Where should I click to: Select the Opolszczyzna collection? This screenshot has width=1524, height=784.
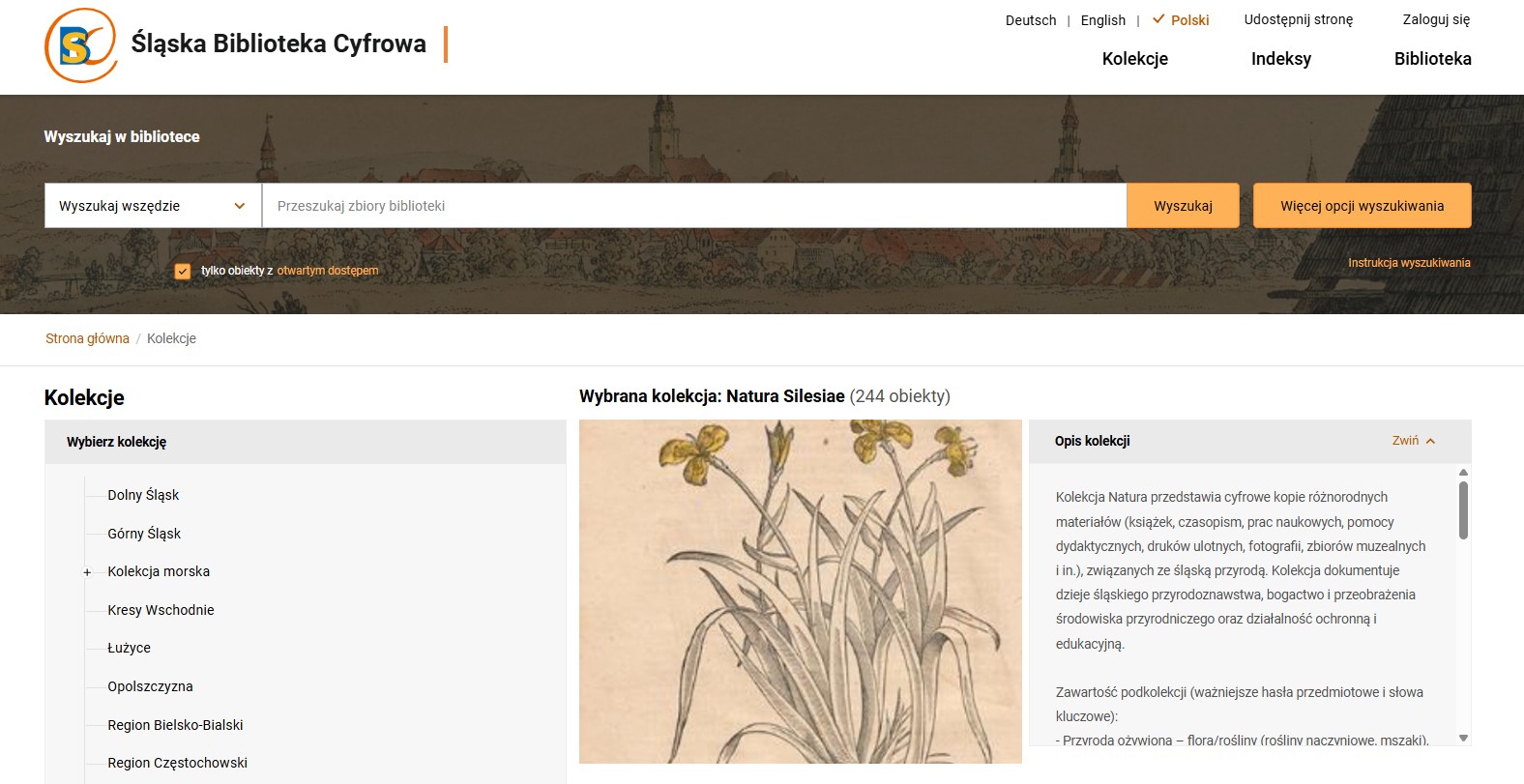click(x=150, y=686)
